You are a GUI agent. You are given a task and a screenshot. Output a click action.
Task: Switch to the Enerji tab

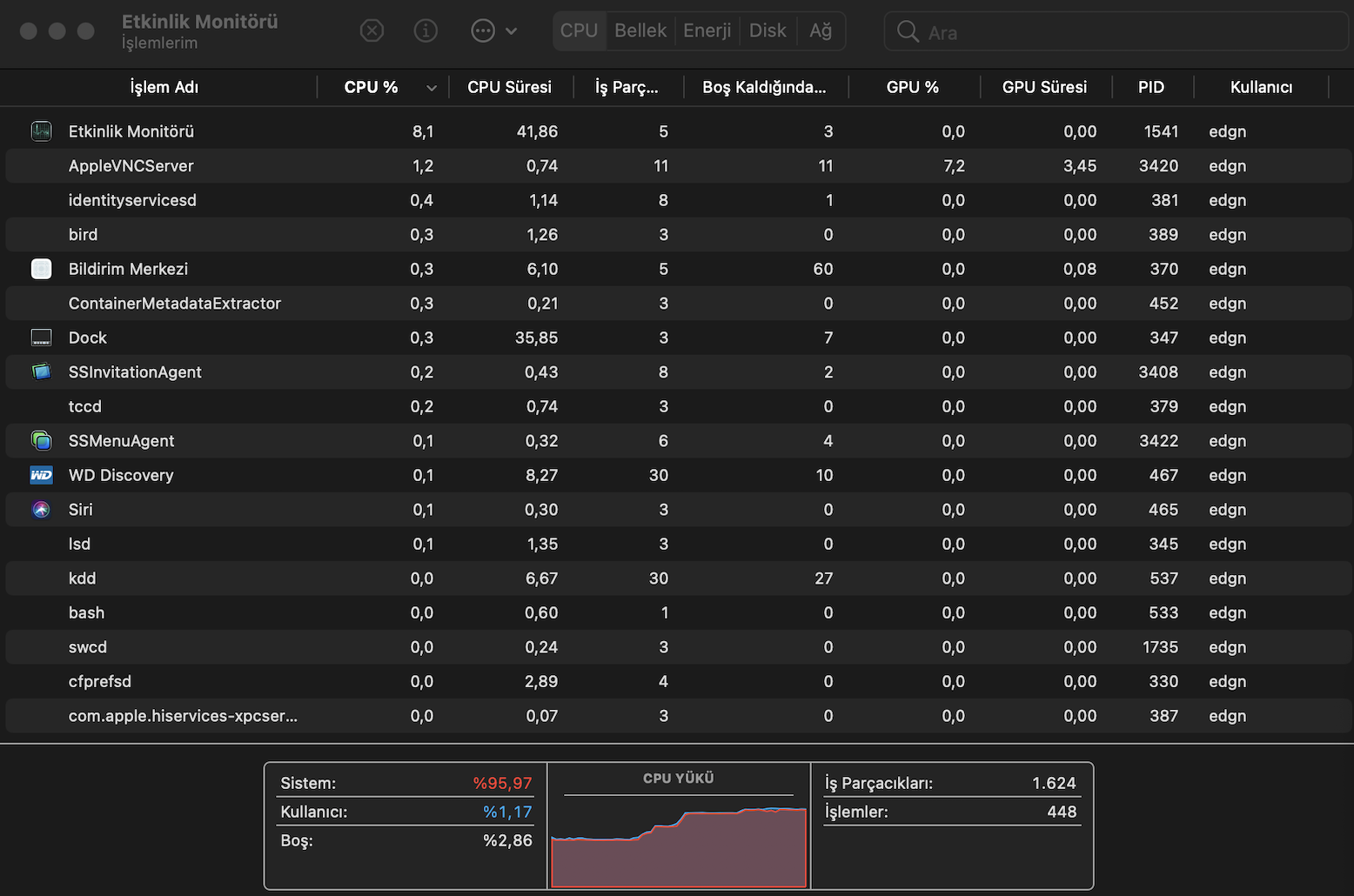(707, 30)
